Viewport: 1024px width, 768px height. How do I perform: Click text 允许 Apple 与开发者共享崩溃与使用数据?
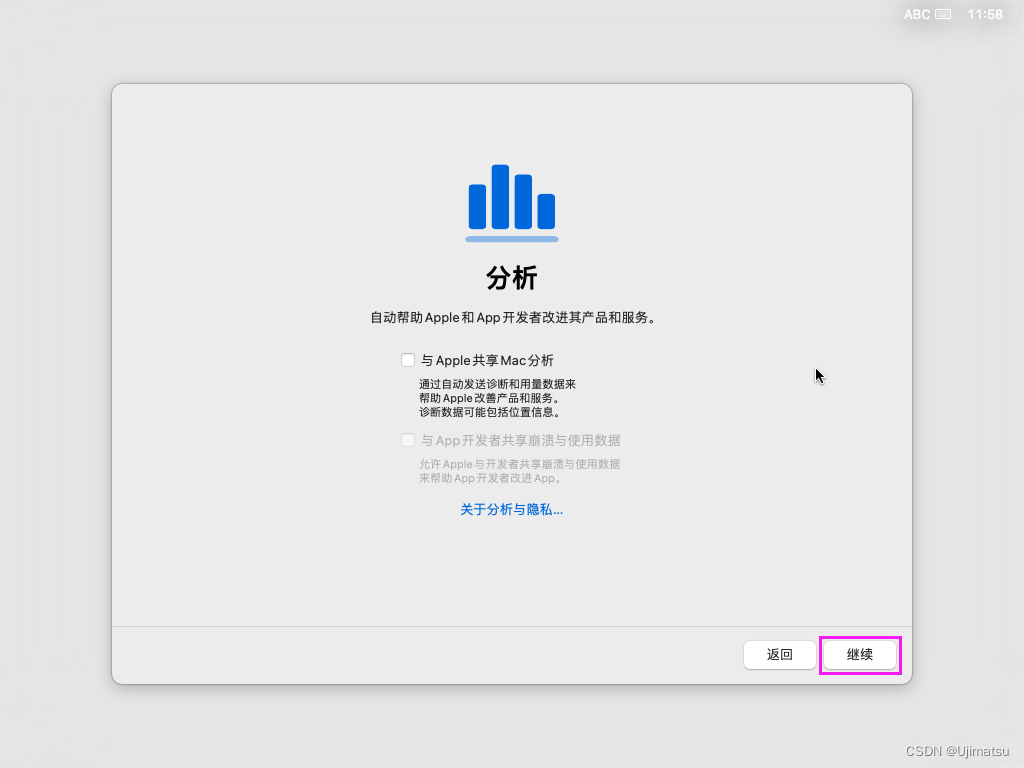519,464
